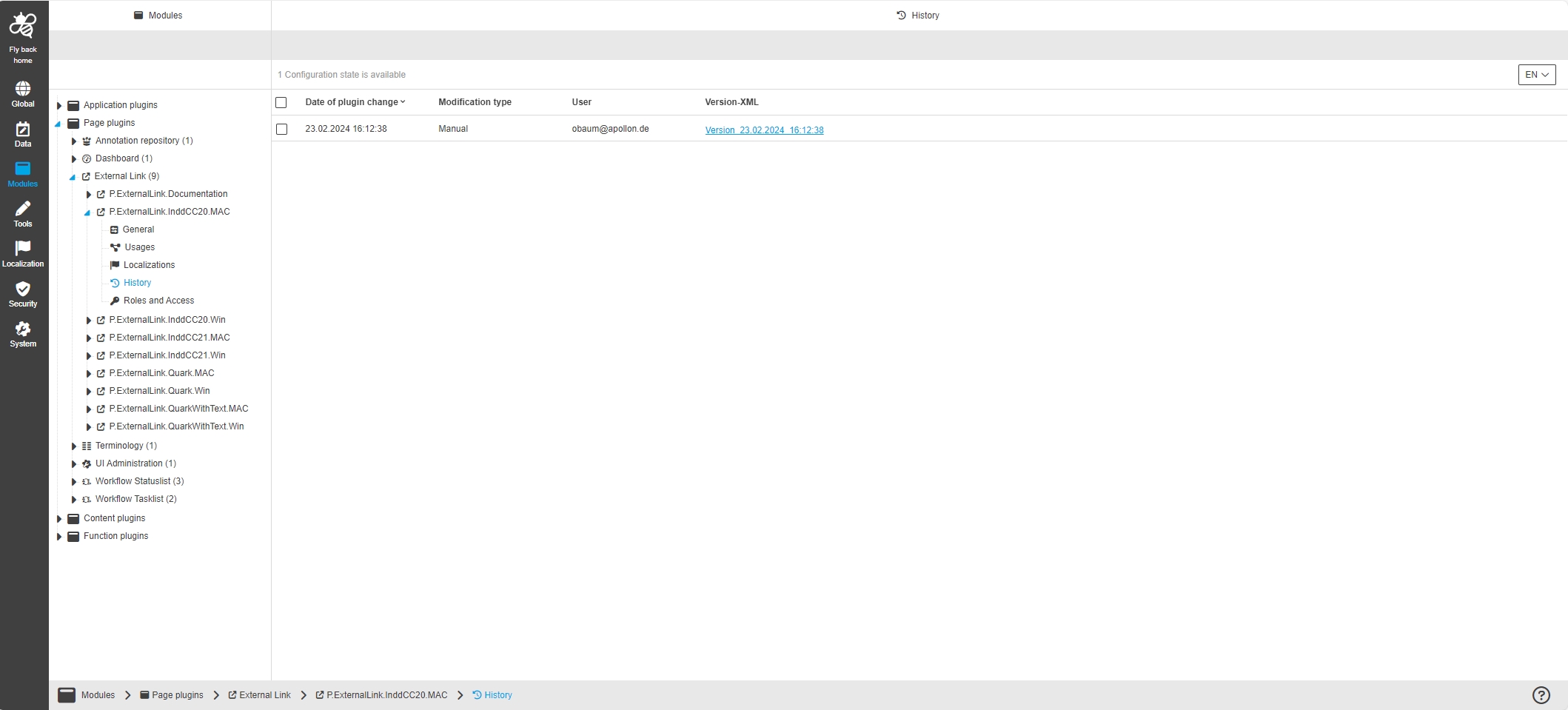The image size is (1568, 710).
Task: Open the Tools pencil icon
Action: coord(23,209)
